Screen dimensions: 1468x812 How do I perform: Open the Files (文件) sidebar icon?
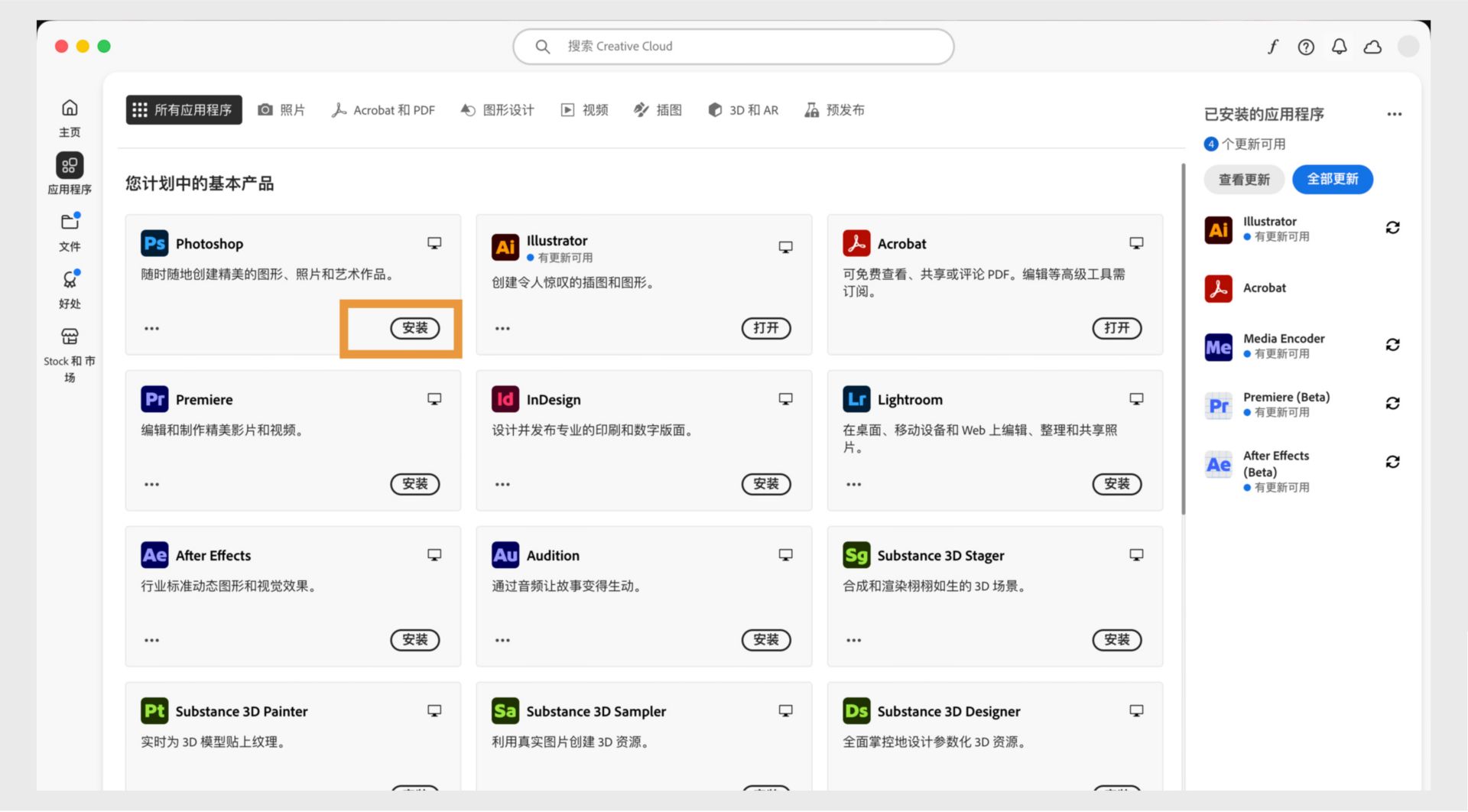coord(70,222)
